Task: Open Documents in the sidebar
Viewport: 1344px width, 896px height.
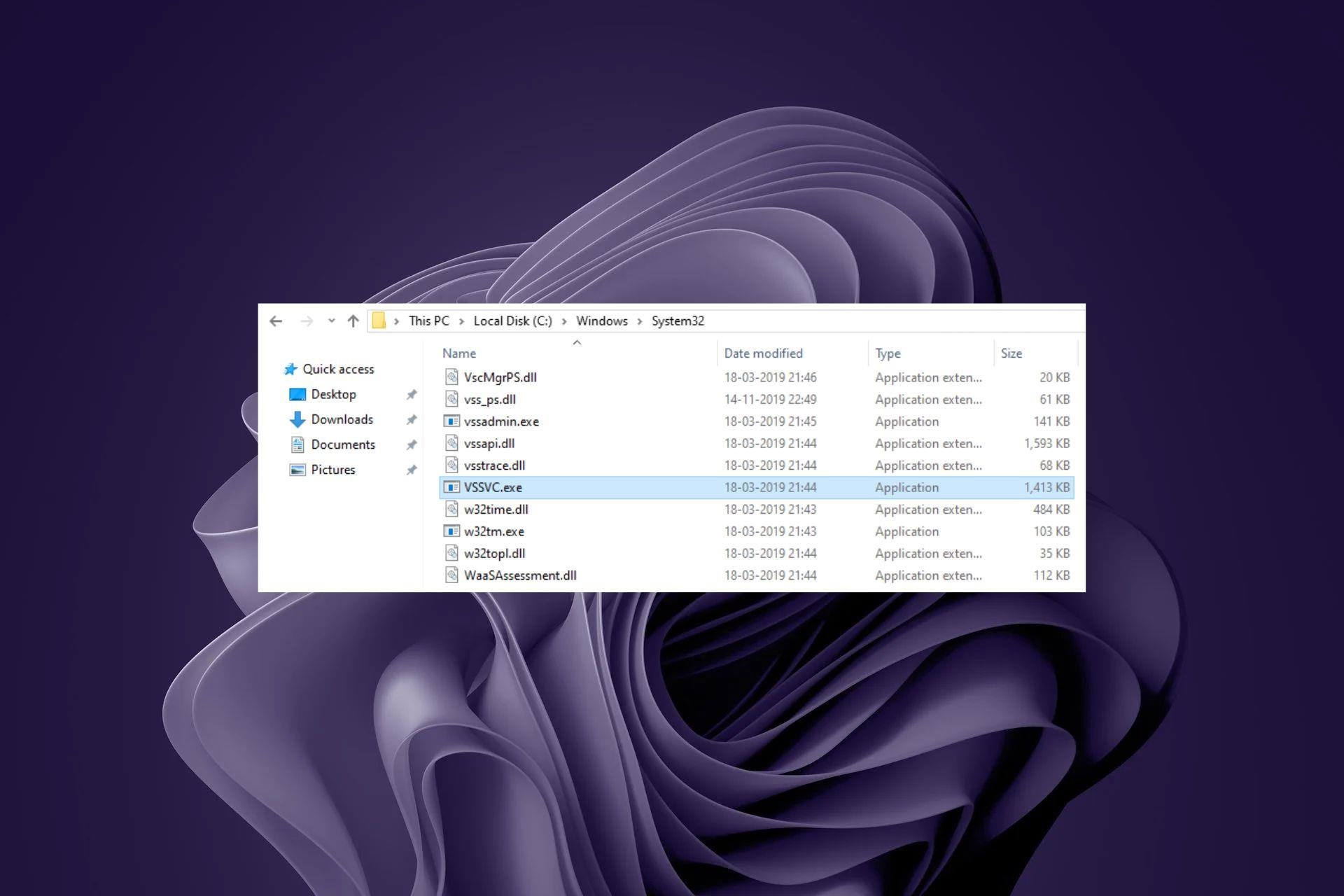Action: pos(343,444)
